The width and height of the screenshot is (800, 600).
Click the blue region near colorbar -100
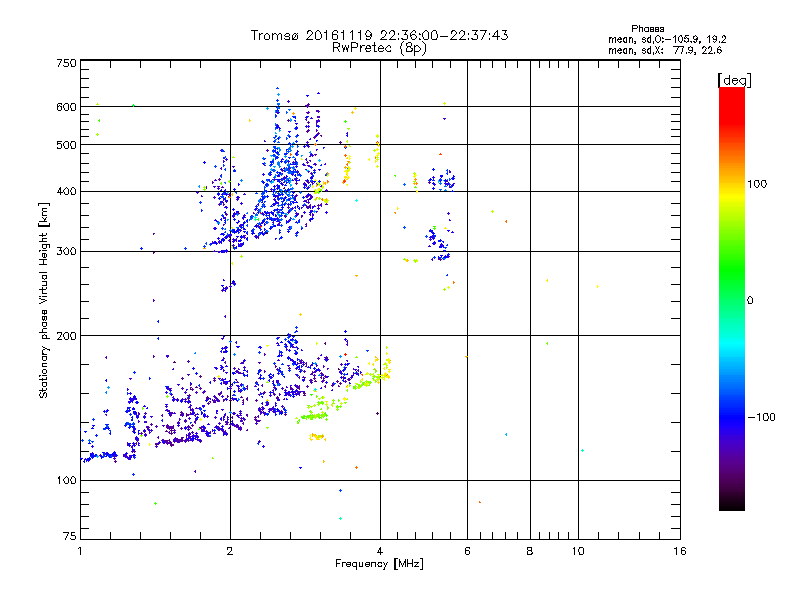pyautogui.click(x=732, y=416)
